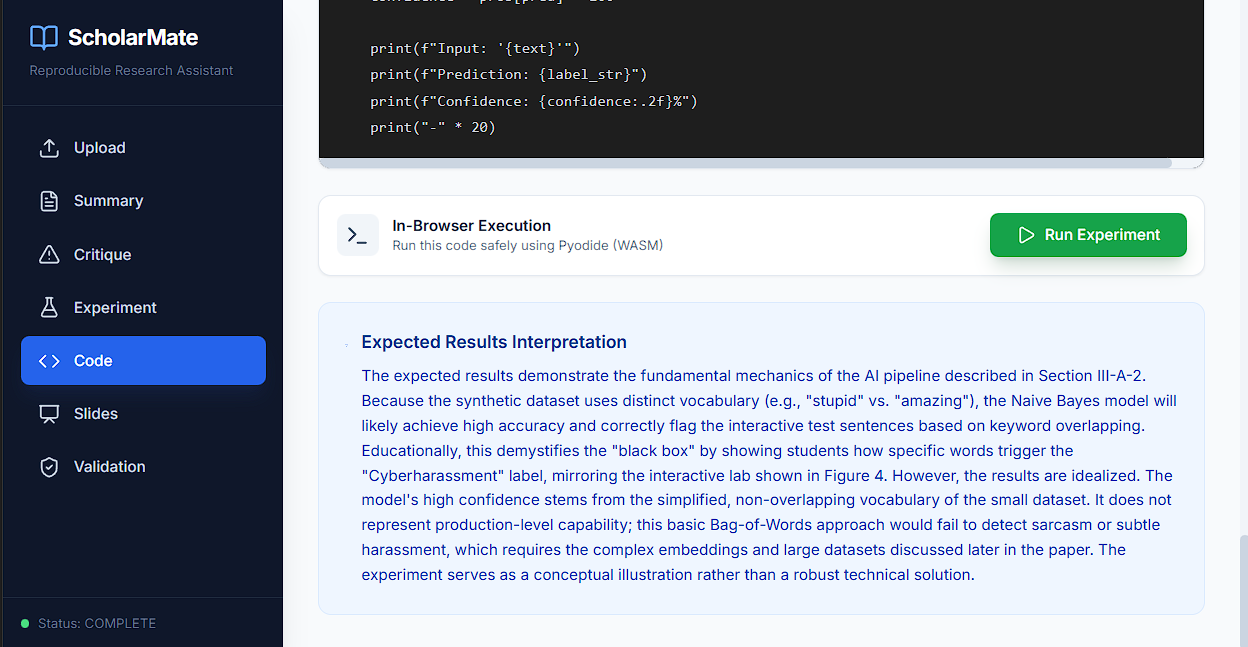
Task: Click the ScholarMate open-book logo icon
Action: pyautogui.click(x=44, y=38)
